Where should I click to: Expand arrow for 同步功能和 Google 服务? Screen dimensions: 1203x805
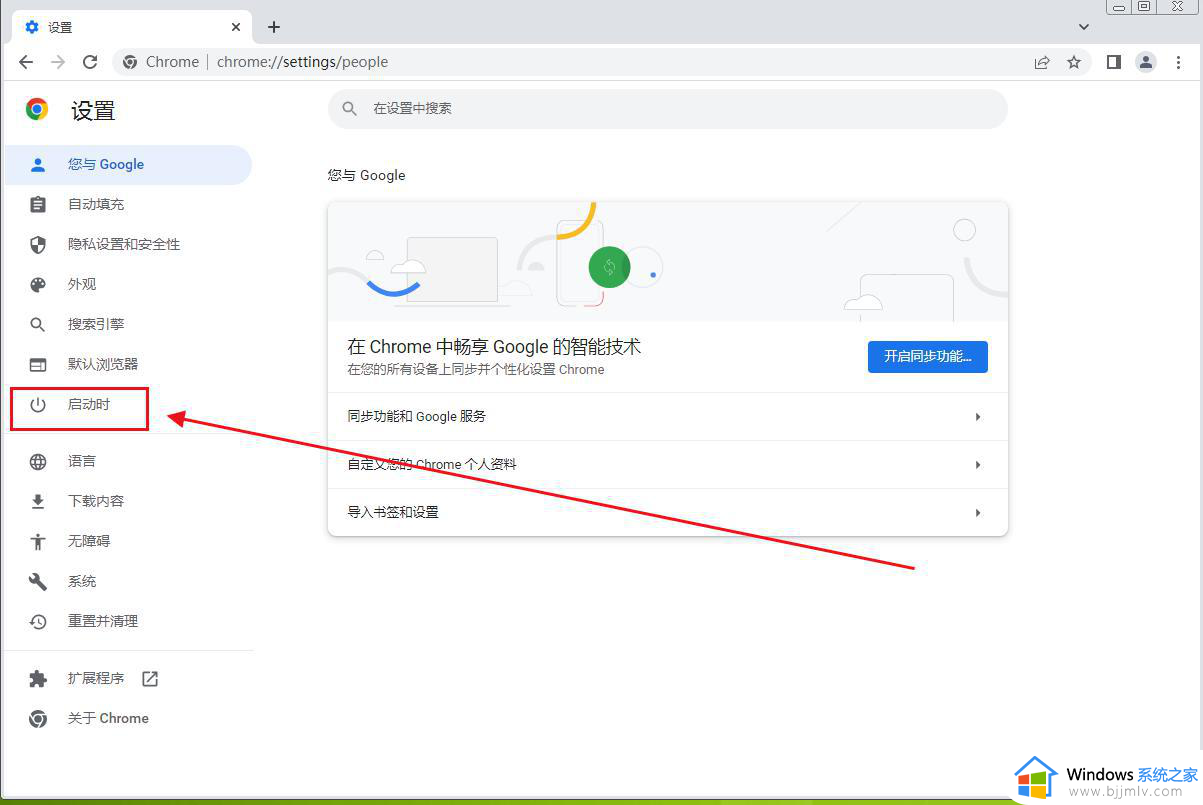click(x=978, y=417)
